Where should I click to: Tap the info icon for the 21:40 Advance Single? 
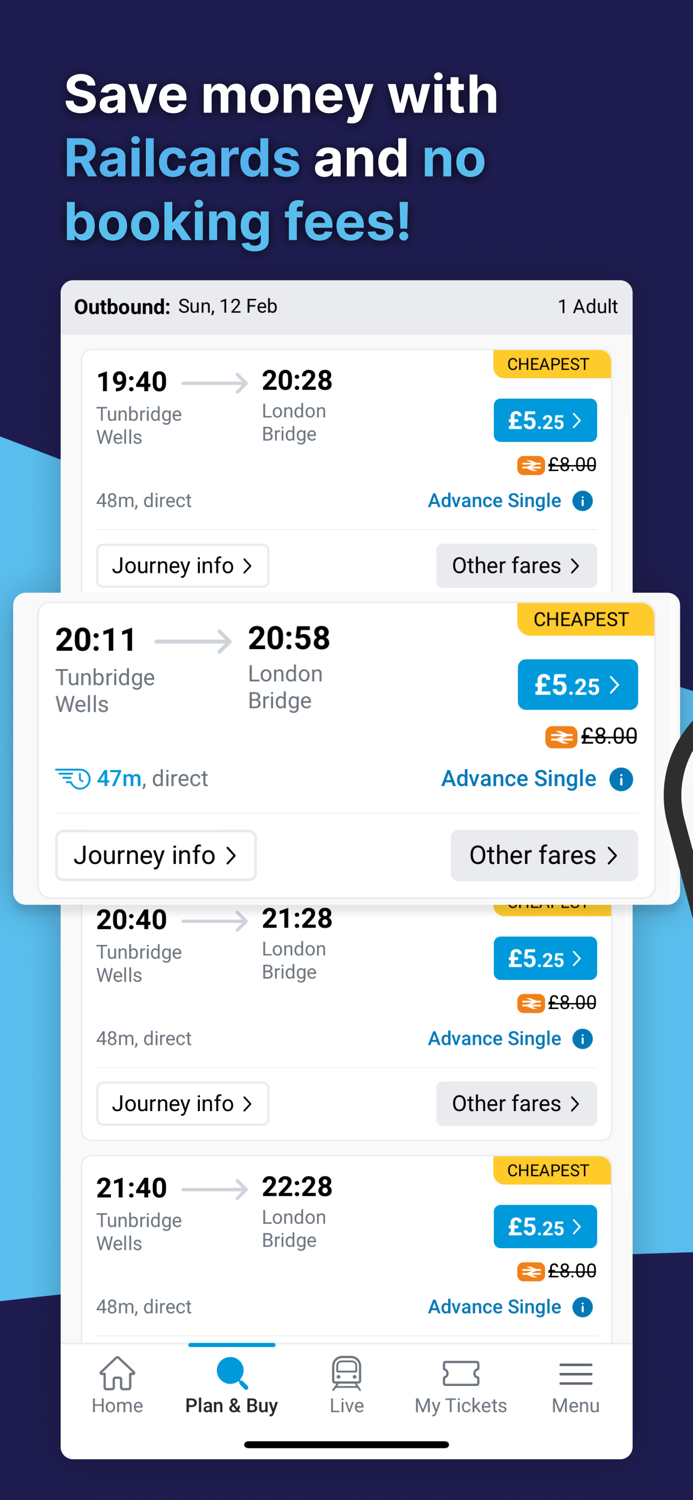pyautogui.click(x=582, y=1307)
